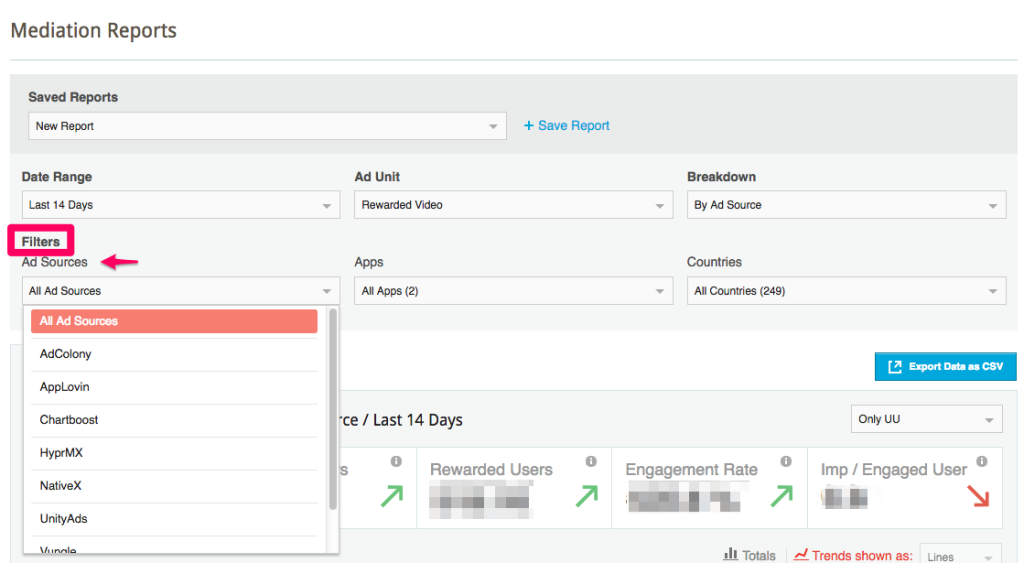Open the Saved Reports dropdown
This screenshot has height=563, width=1024.
(x=266, y=127)
